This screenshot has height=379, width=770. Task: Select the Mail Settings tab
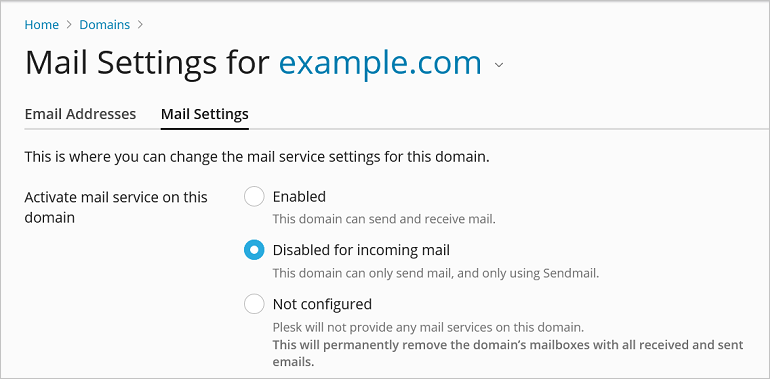click(x=205, y=114)
